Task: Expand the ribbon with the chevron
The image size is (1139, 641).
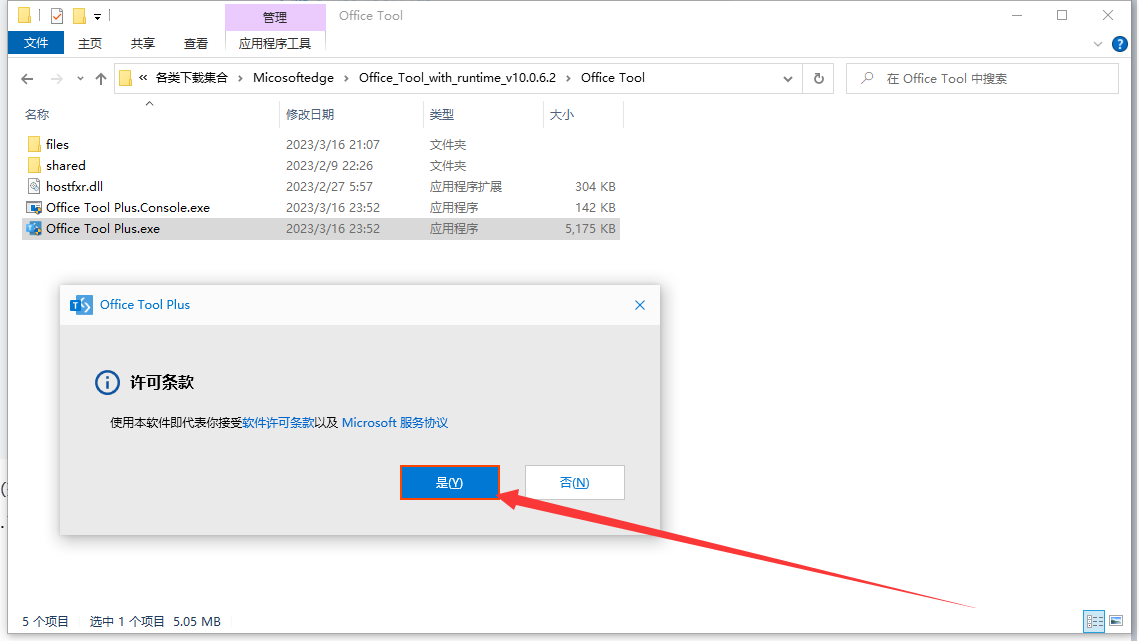Action: pyautogui.click(x=1098, y=44)
